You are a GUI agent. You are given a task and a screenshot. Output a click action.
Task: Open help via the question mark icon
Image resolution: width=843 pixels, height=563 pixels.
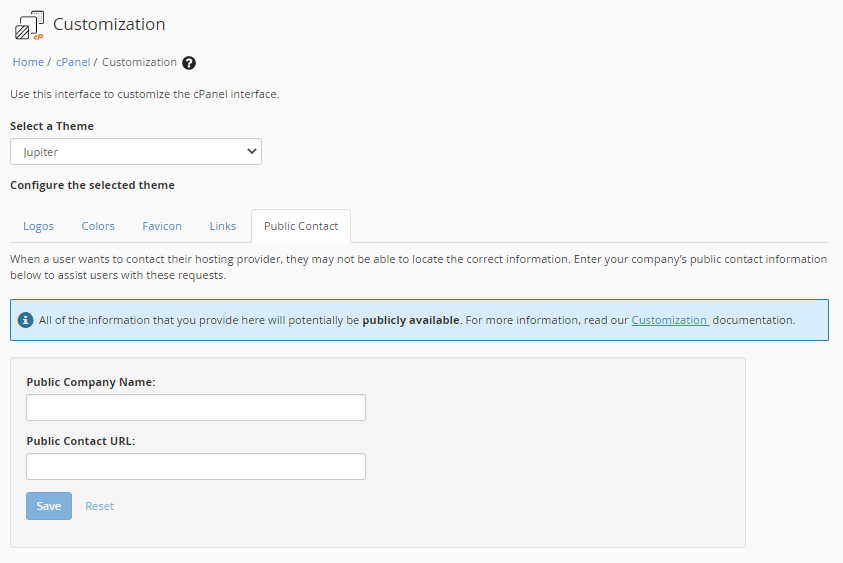189,62
